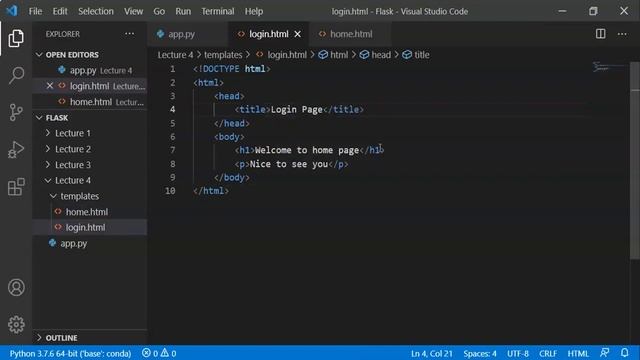Close login.html in Open Editors list
The width and height of the screenshot is (640, 360).
click(x=50, y=86)
